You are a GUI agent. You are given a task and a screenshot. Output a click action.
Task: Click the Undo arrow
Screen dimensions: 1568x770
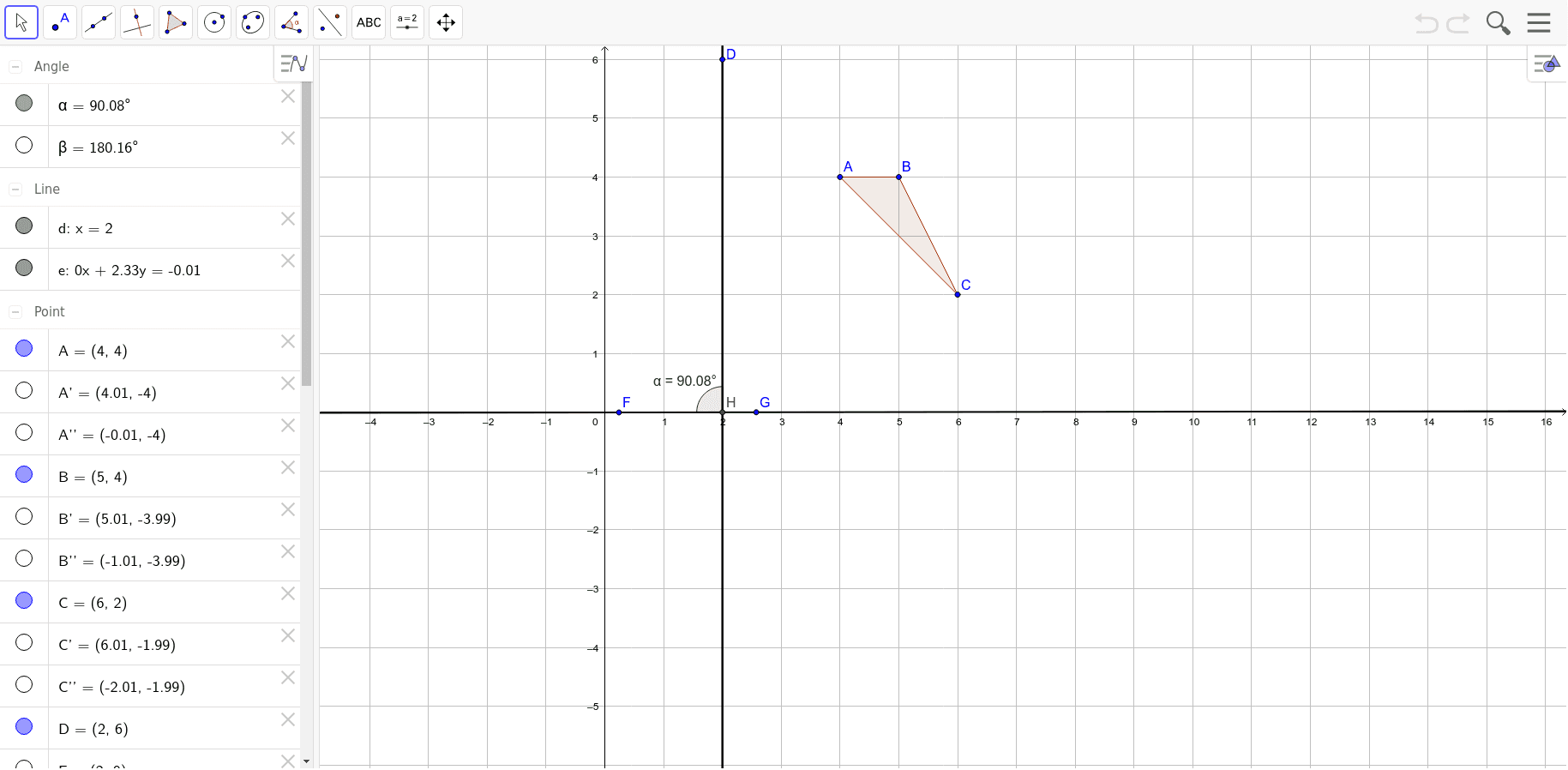tap(1427, 23)
